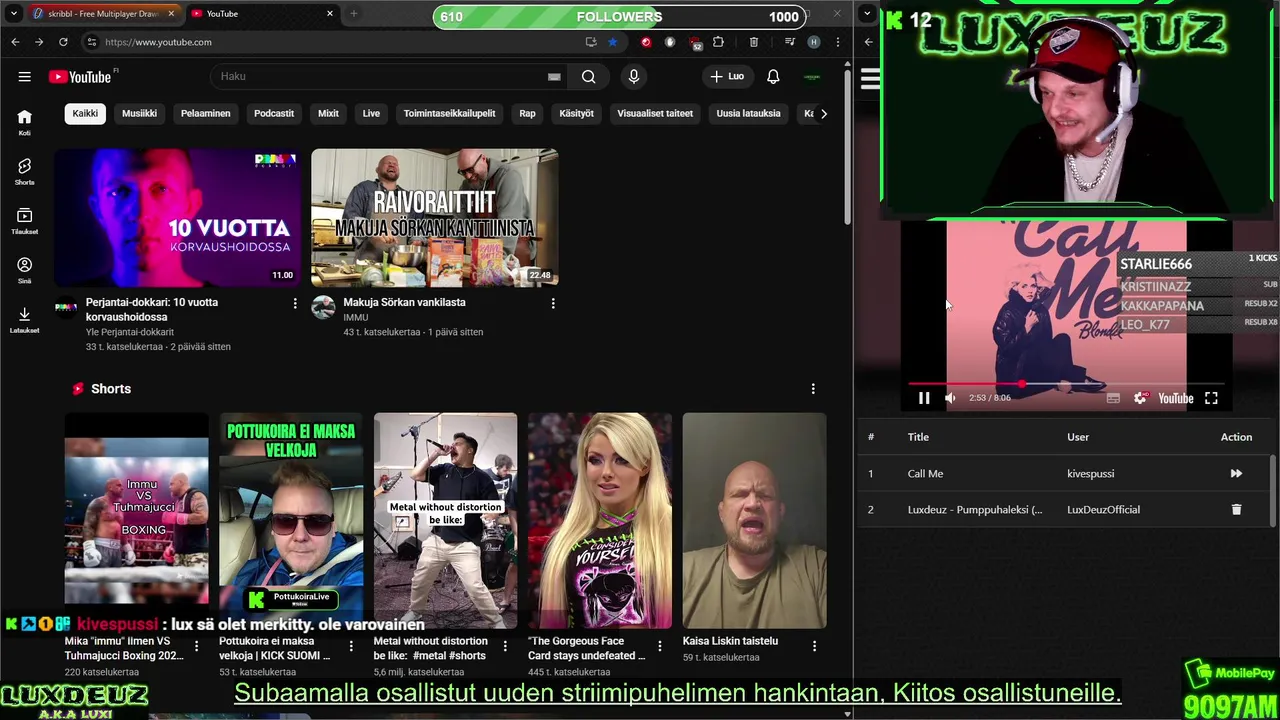Open the Kaisa Liskin taistelu short
Image resolution: width=1280 pixels, height=720 pixels.
(755, 520)
